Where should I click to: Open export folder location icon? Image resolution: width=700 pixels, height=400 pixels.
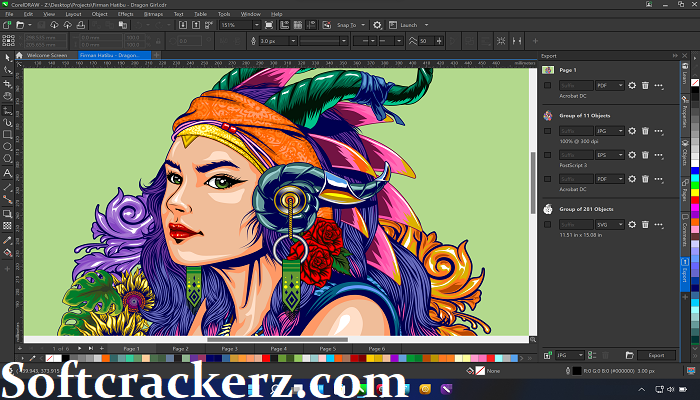(629, 355)
